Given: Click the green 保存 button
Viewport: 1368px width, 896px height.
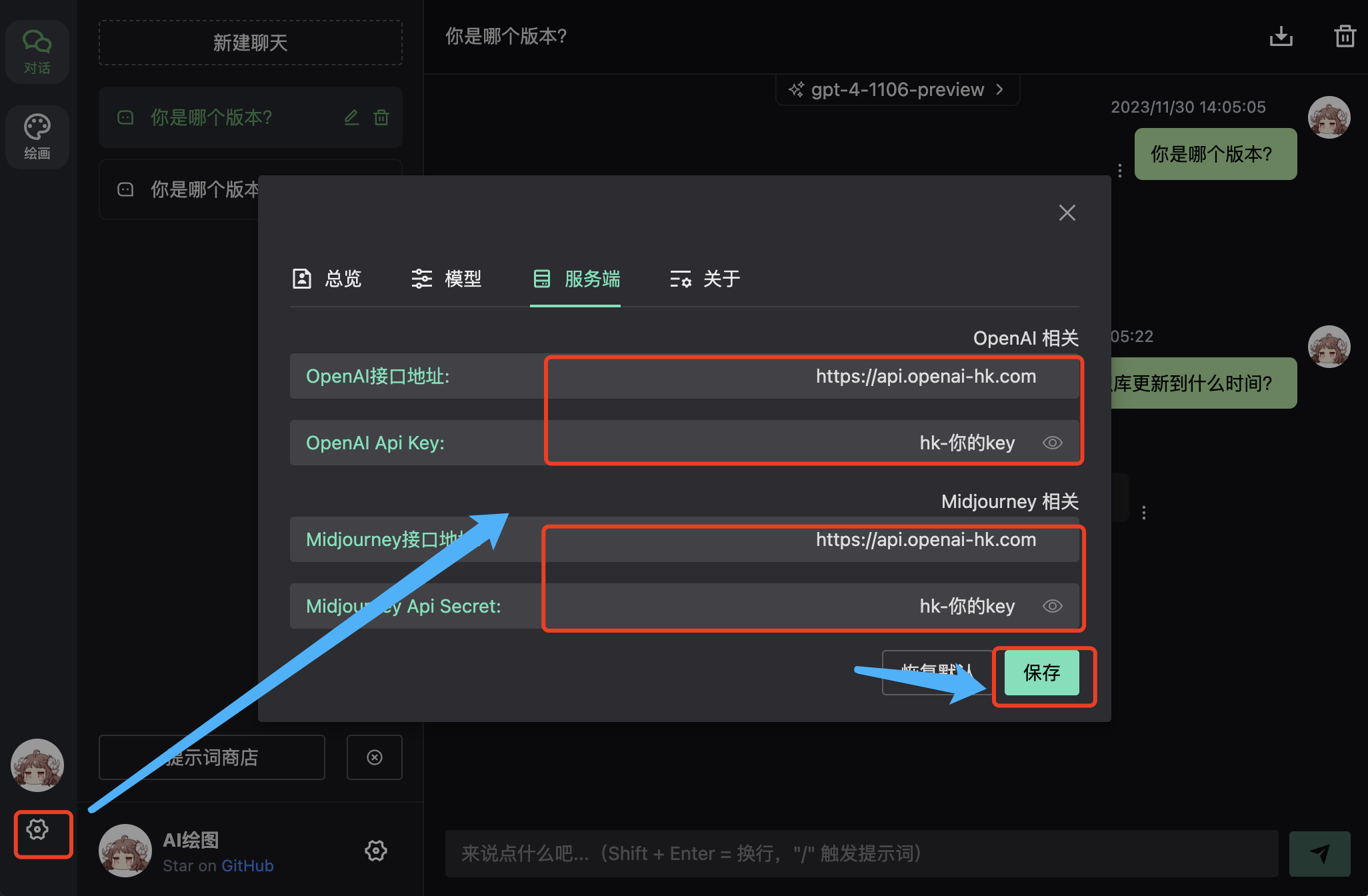Looking at the screenshot, I should pos(1041,673).
